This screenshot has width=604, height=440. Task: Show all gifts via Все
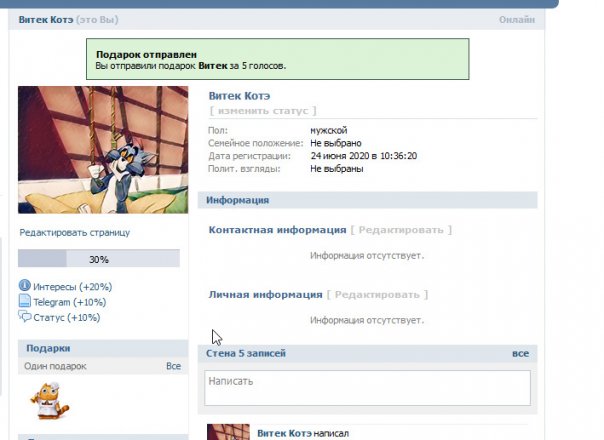coord(173,366)
